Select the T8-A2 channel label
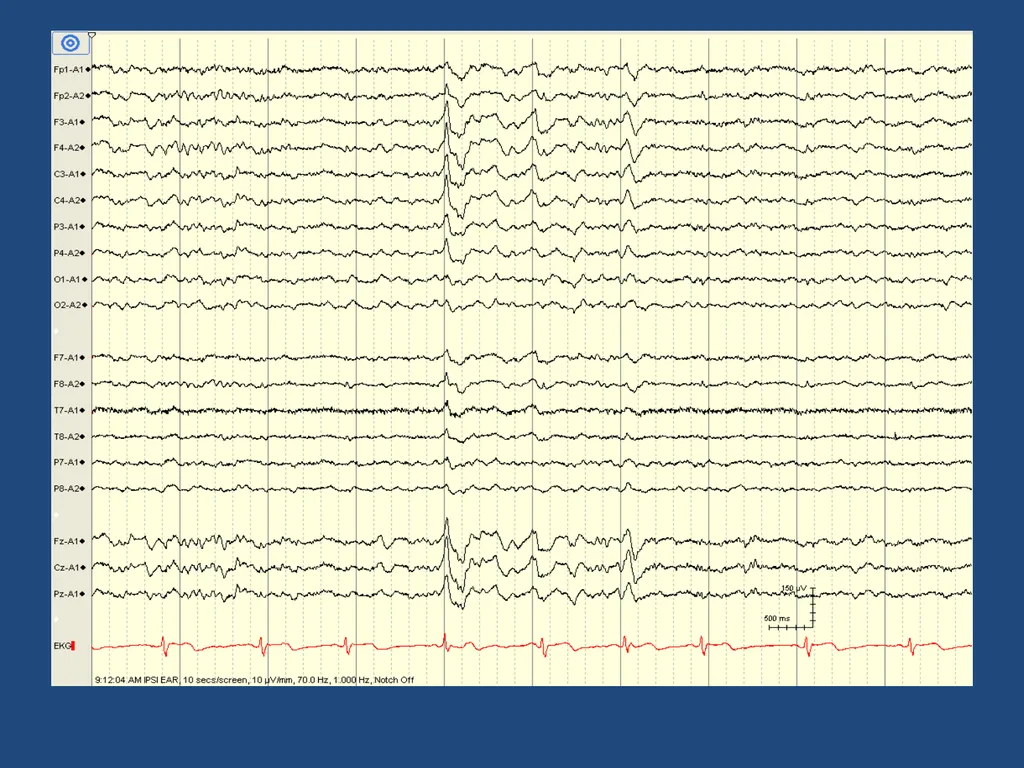Screen dimensions: 1024x768 click(66, 436)
